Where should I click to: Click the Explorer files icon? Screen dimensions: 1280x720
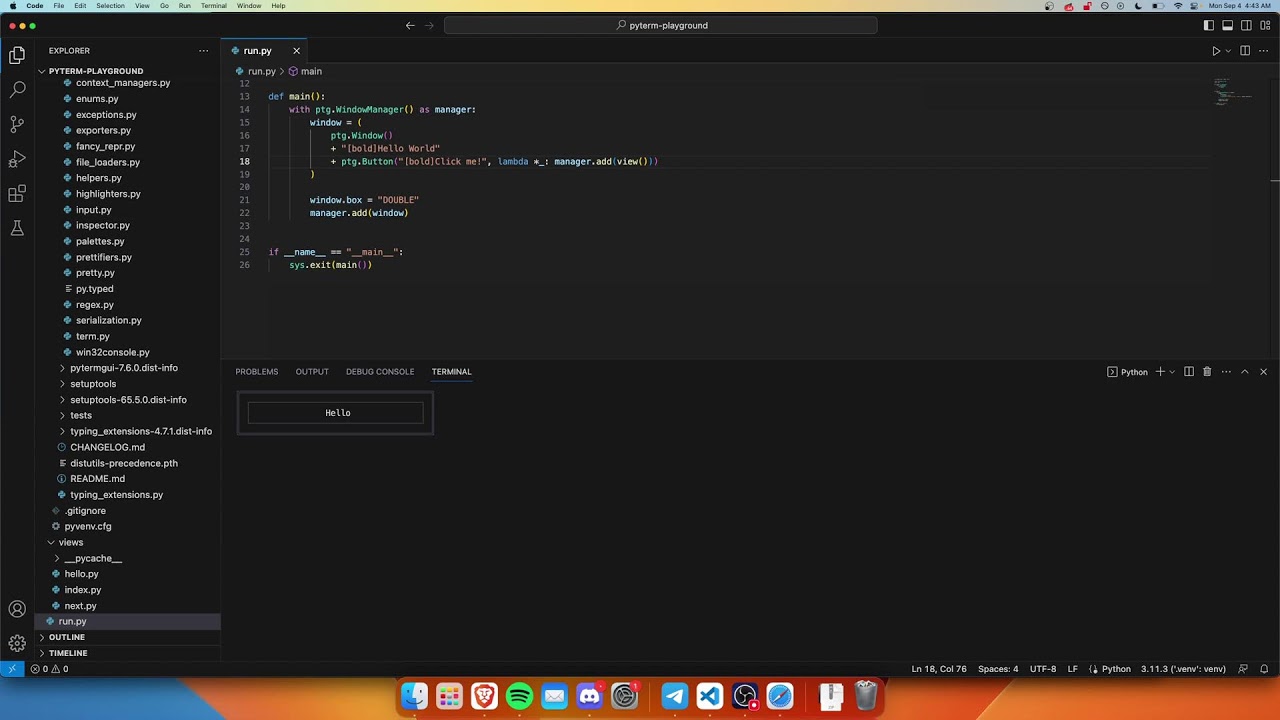17,55
